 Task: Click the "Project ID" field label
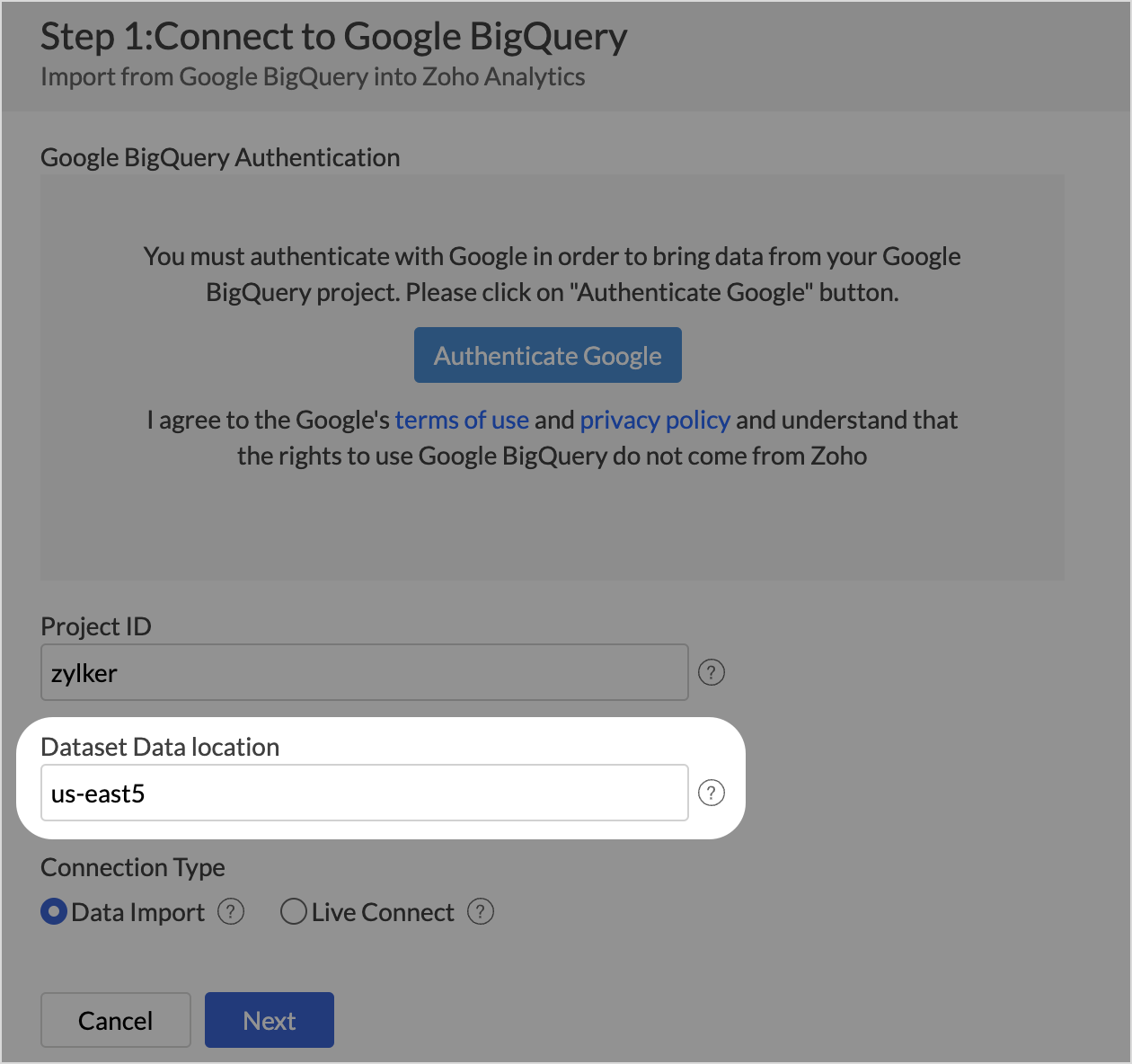(x=96, y=626)
